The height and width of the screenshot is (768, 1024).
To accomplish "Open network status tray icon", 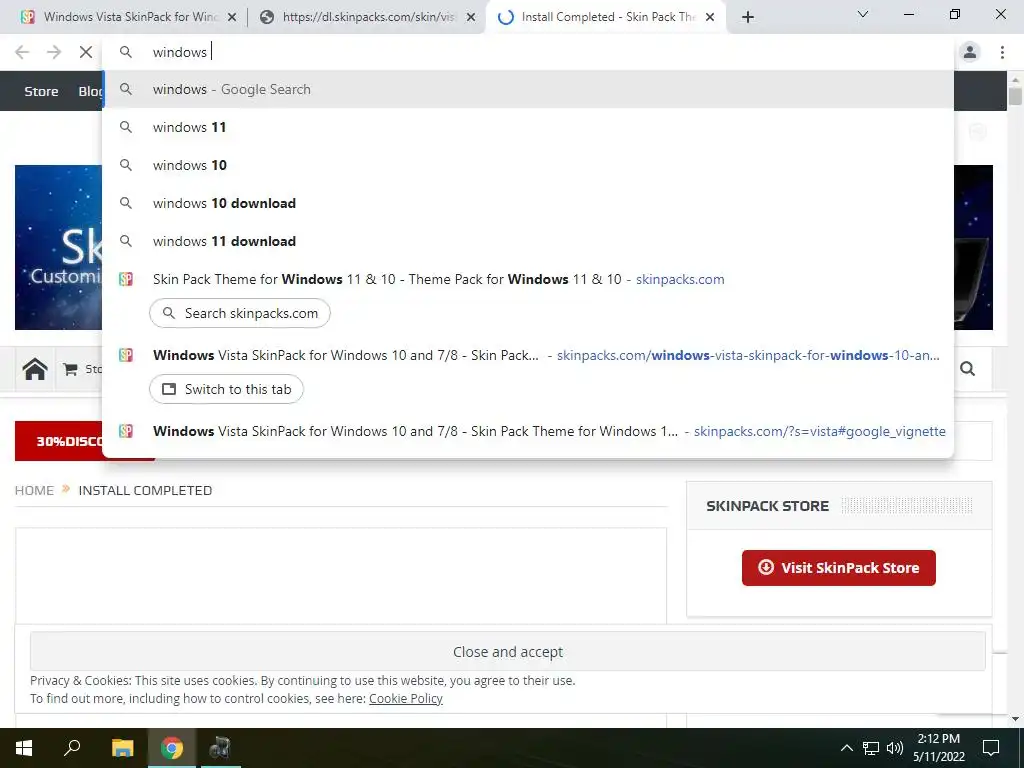I will (x=871, y=748).
